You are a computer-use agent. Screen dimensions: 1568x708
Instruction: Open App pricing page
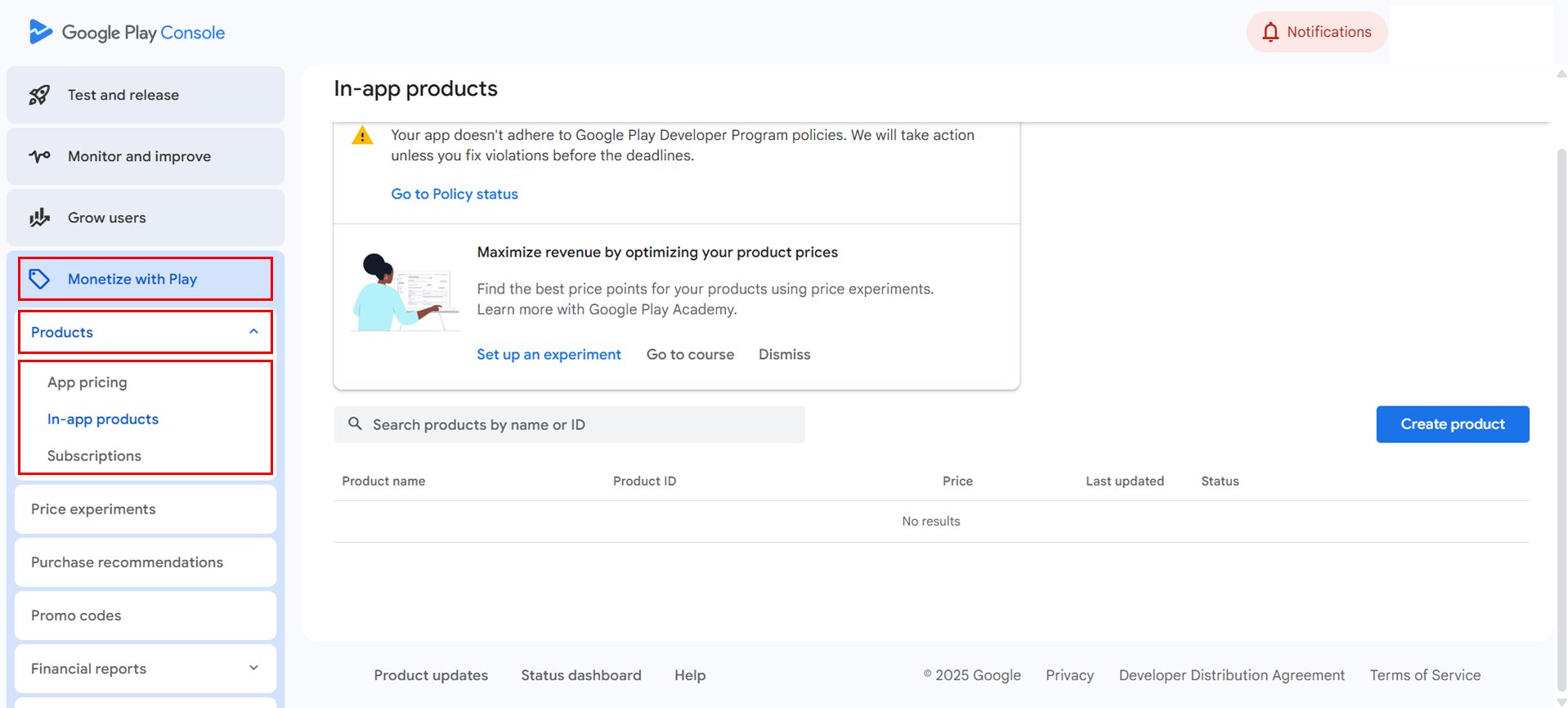(87, 382)
